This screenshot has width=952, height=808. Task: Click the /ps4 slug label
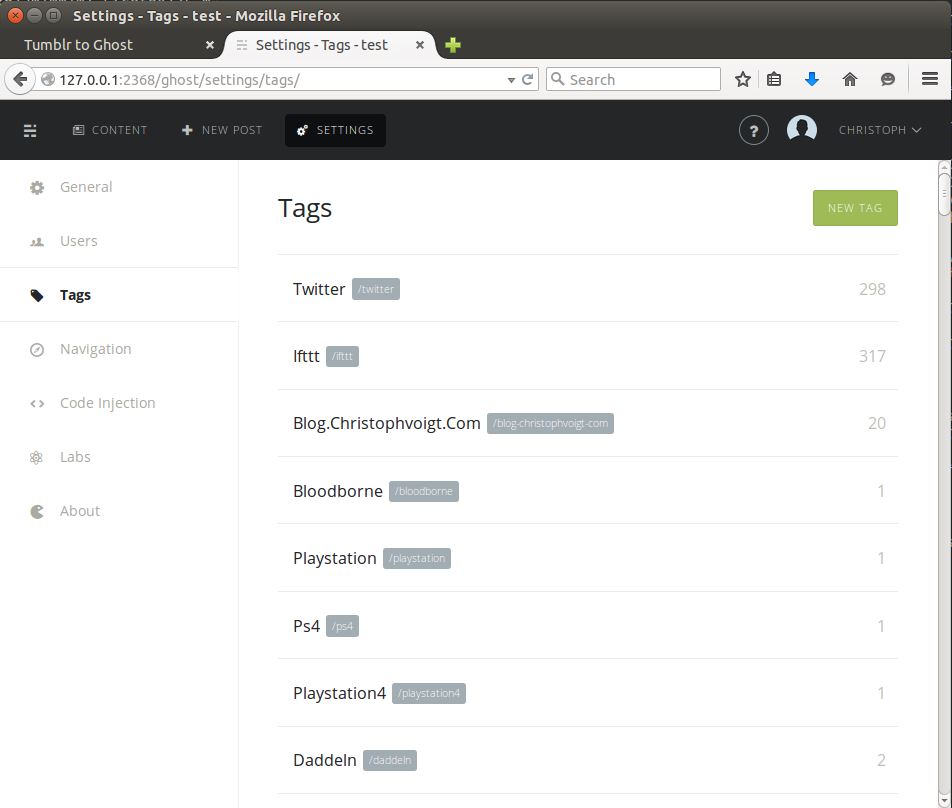tap(342, 626)
